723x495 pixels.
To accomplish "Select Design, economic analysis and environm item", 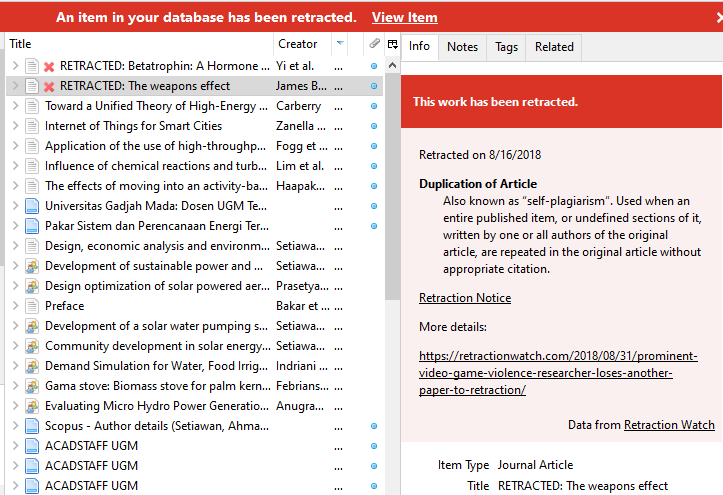I will coord(195,246).
